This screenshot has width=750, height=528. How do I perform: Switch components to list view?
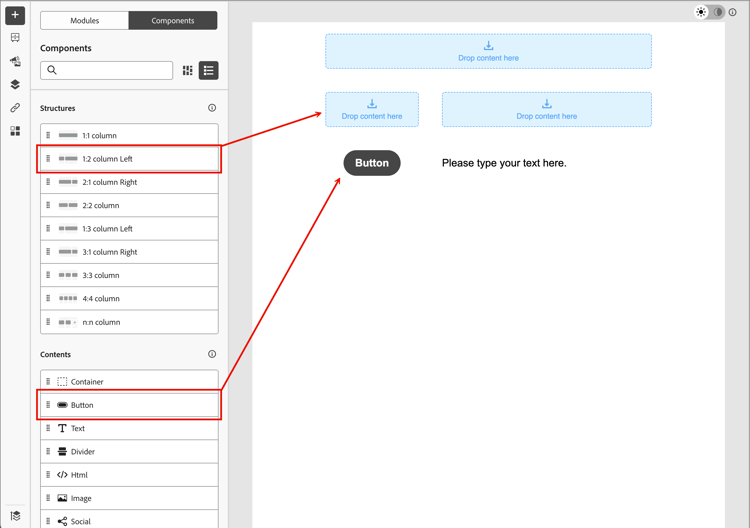coord(209,70)
